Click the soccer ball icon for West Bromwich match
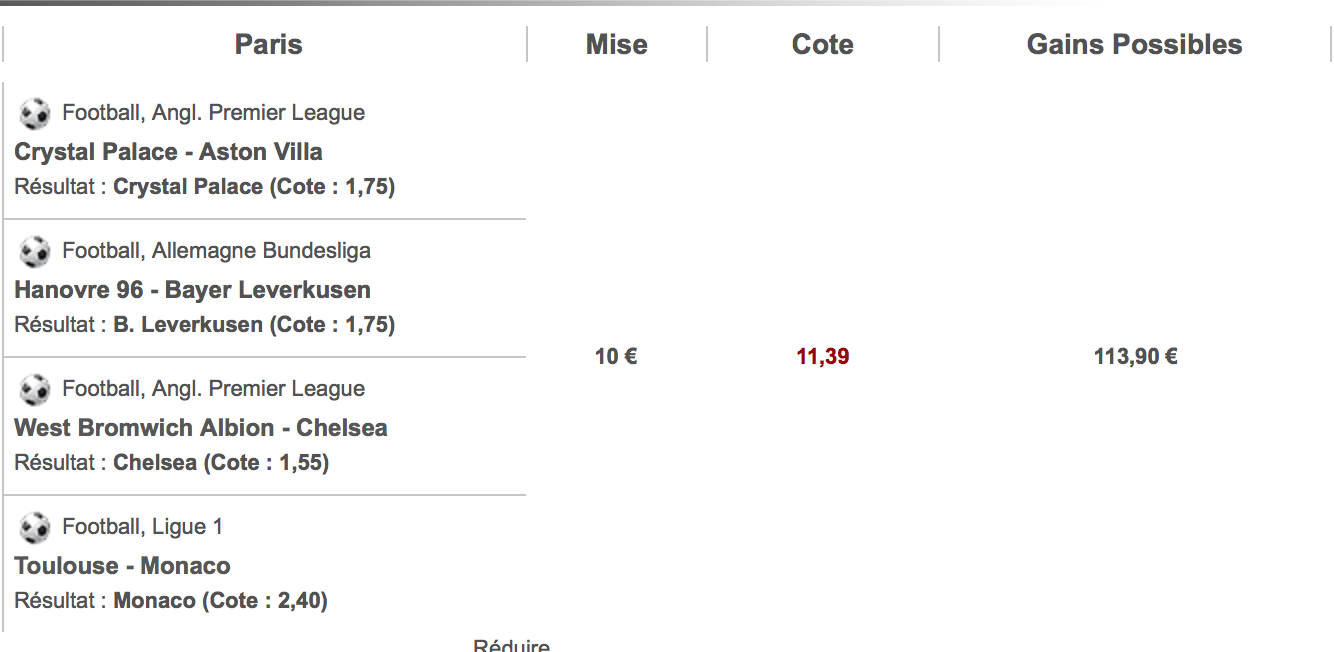1334x652 pixels. pyautogui.click(x=34, y=390)
